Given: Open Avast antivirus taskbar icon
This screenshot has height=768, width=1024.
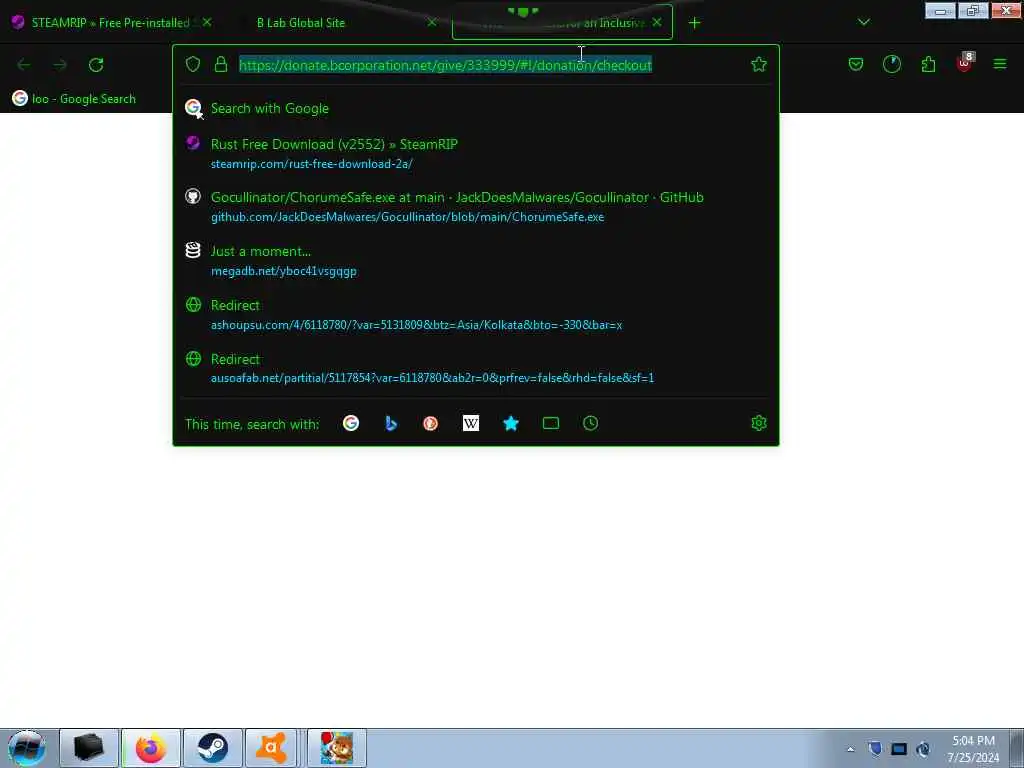Looking at the screenshot, I should point(272,748).
